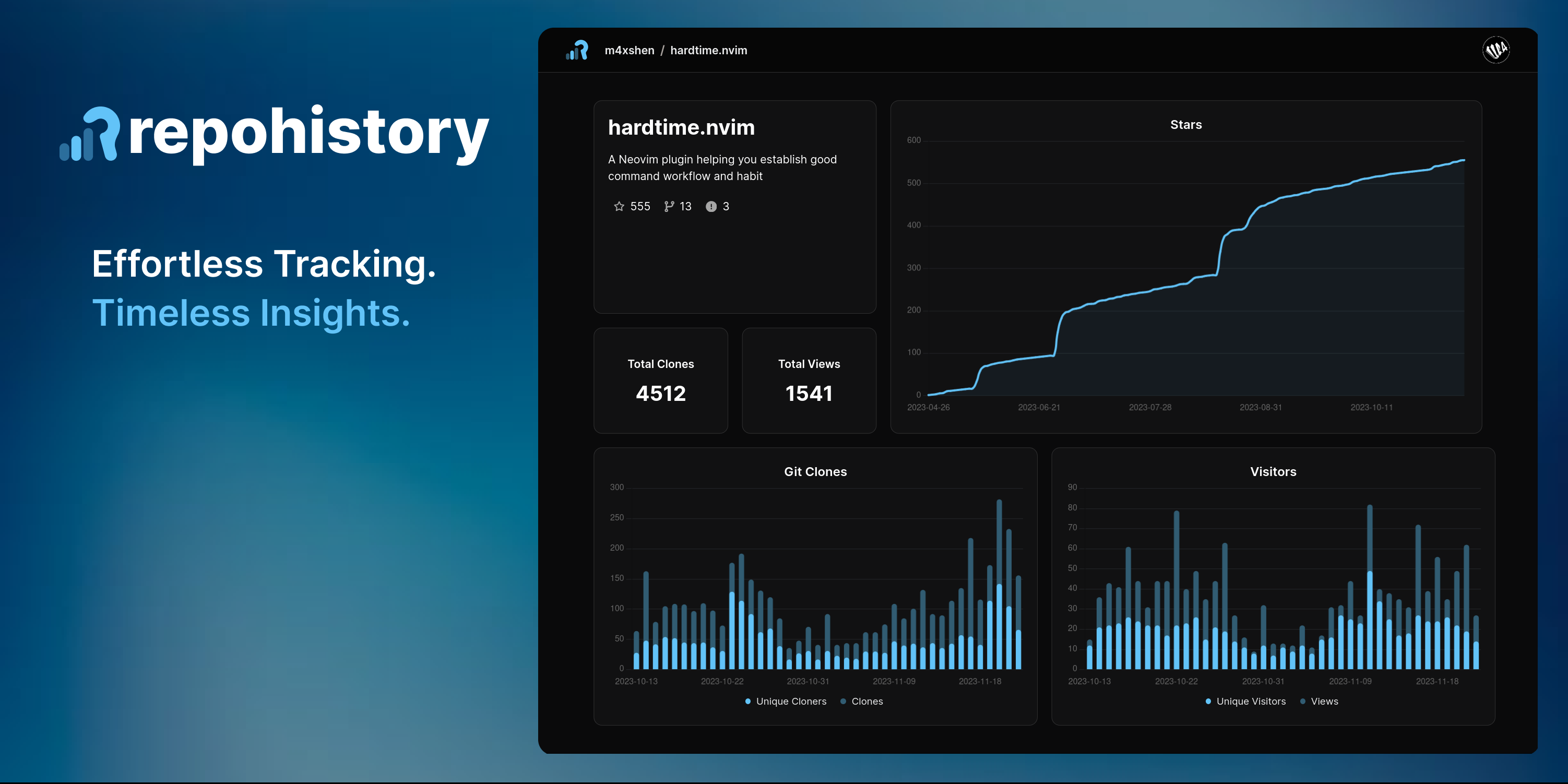Click the 4512 total clones value
1568x784 pixels.
tap(660, 393)
